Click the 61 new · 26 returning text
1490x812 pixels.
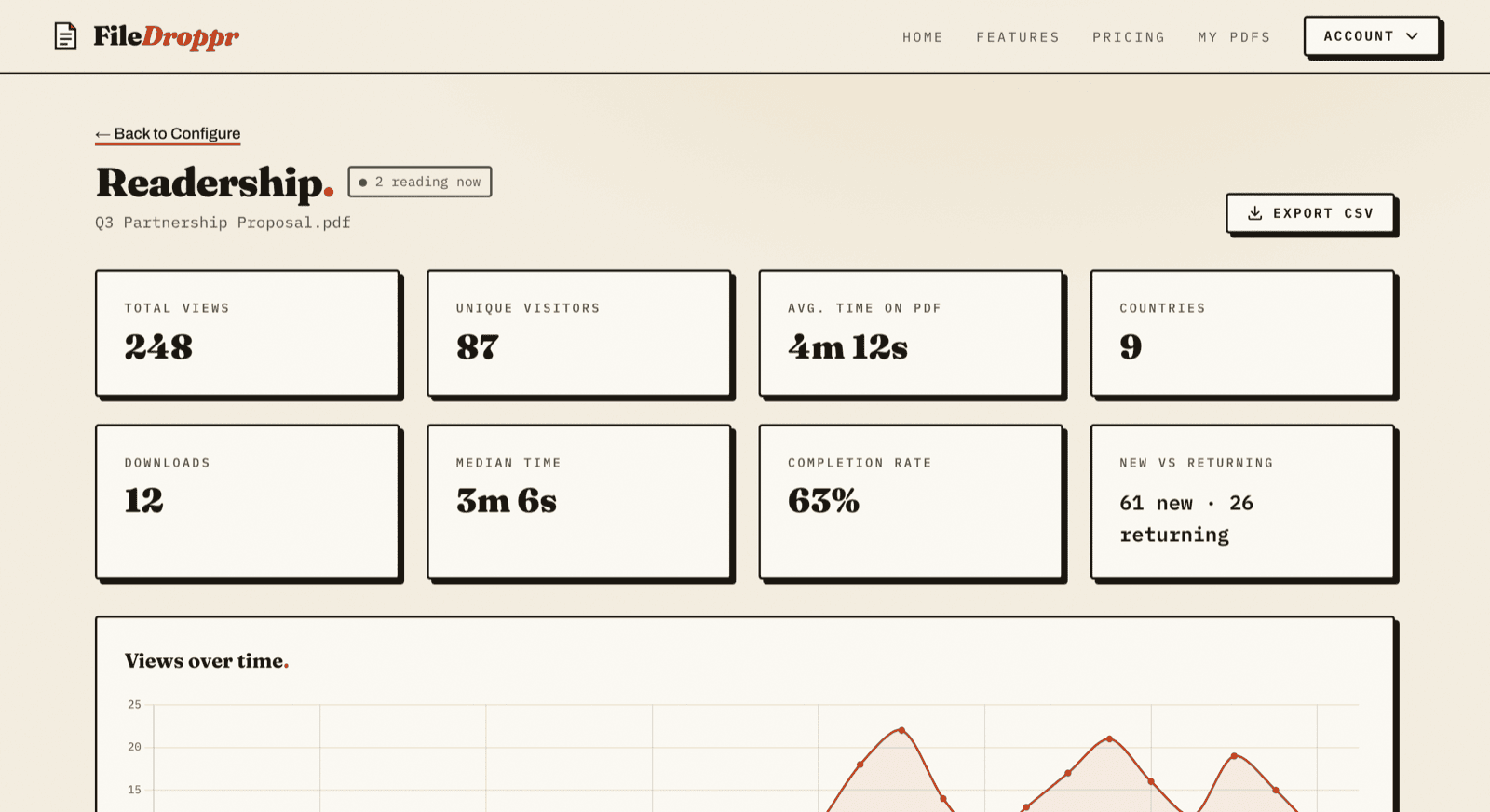coord(1186,519)
